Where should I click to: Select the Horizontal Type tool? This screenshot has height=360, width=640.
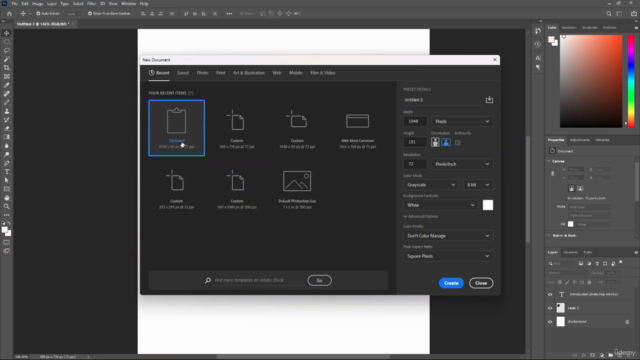point(7,172)
